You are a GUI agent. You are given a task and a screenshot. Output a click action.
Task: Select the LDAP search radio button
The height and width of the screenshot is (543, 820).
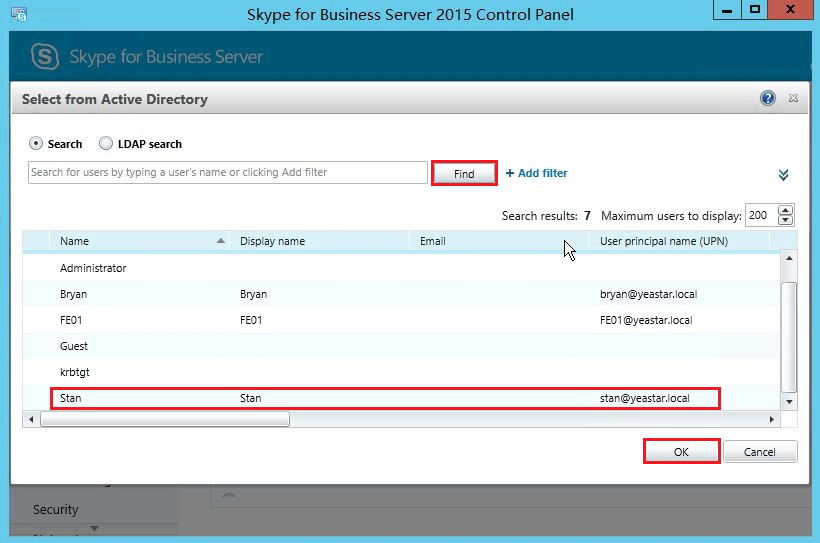pyautogui.click(x=106, y=143)
